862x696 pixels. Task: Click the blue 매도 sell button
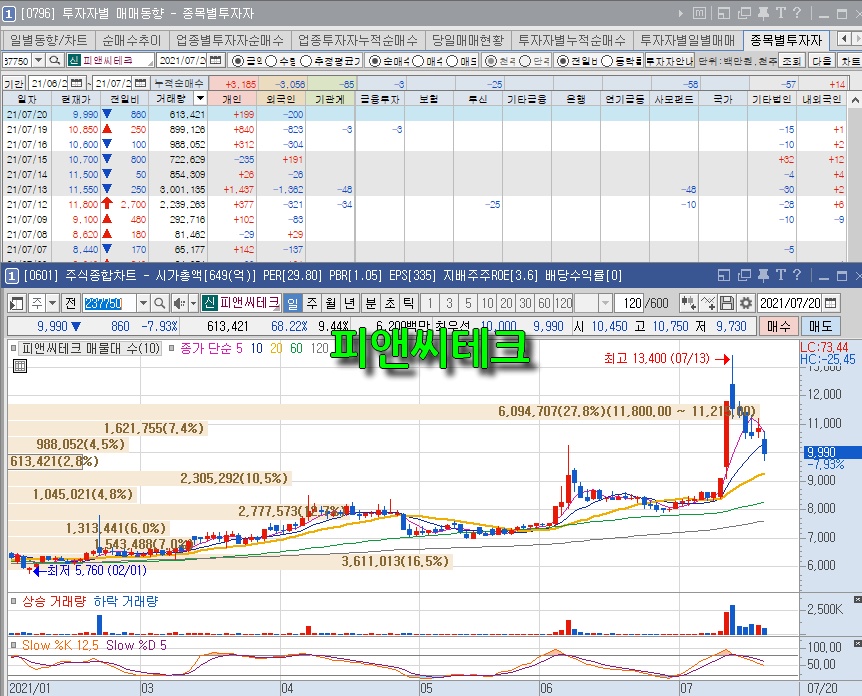click(821, 326)
